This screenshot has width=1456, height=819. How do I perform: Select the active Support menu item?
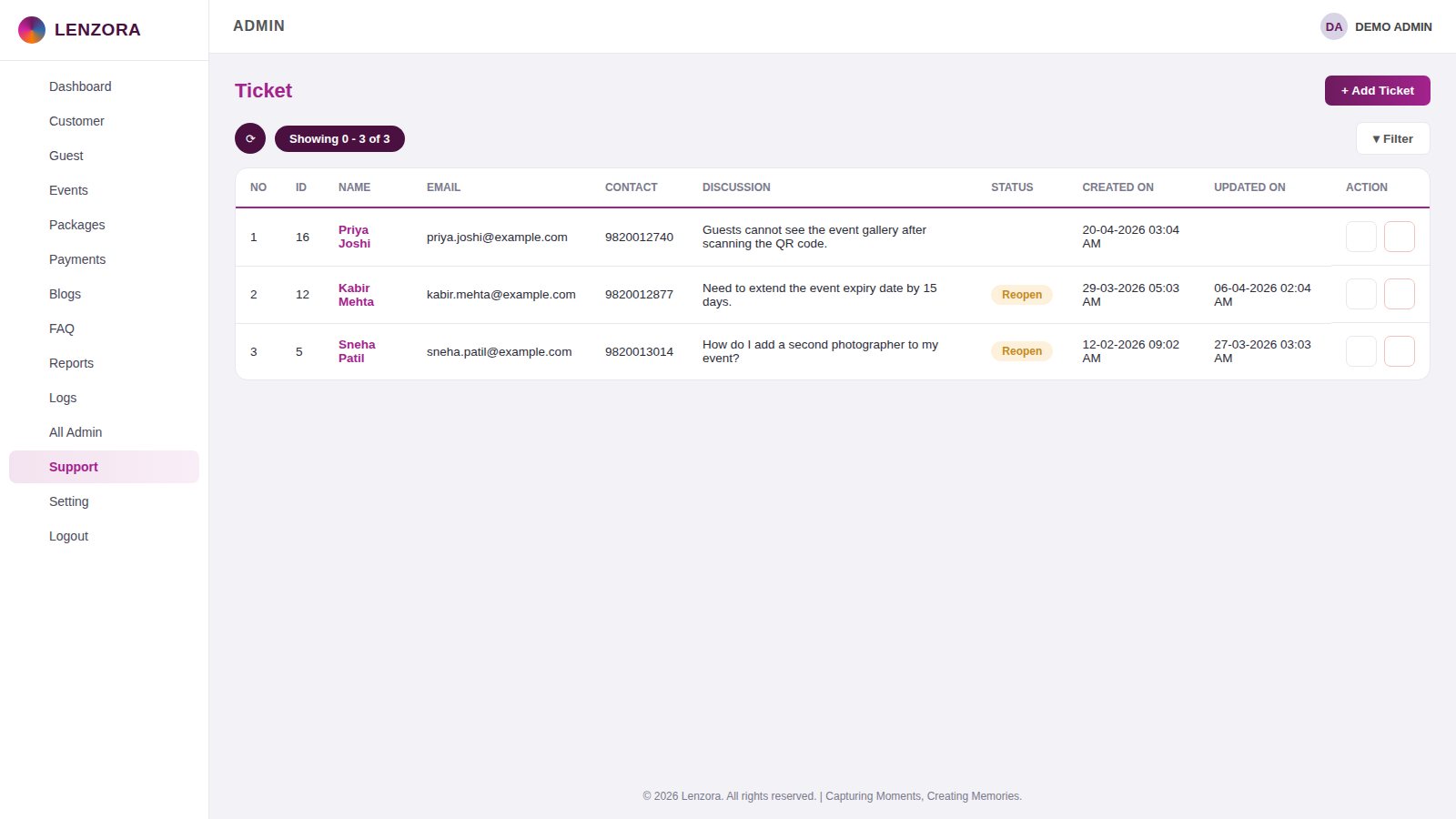104,467
